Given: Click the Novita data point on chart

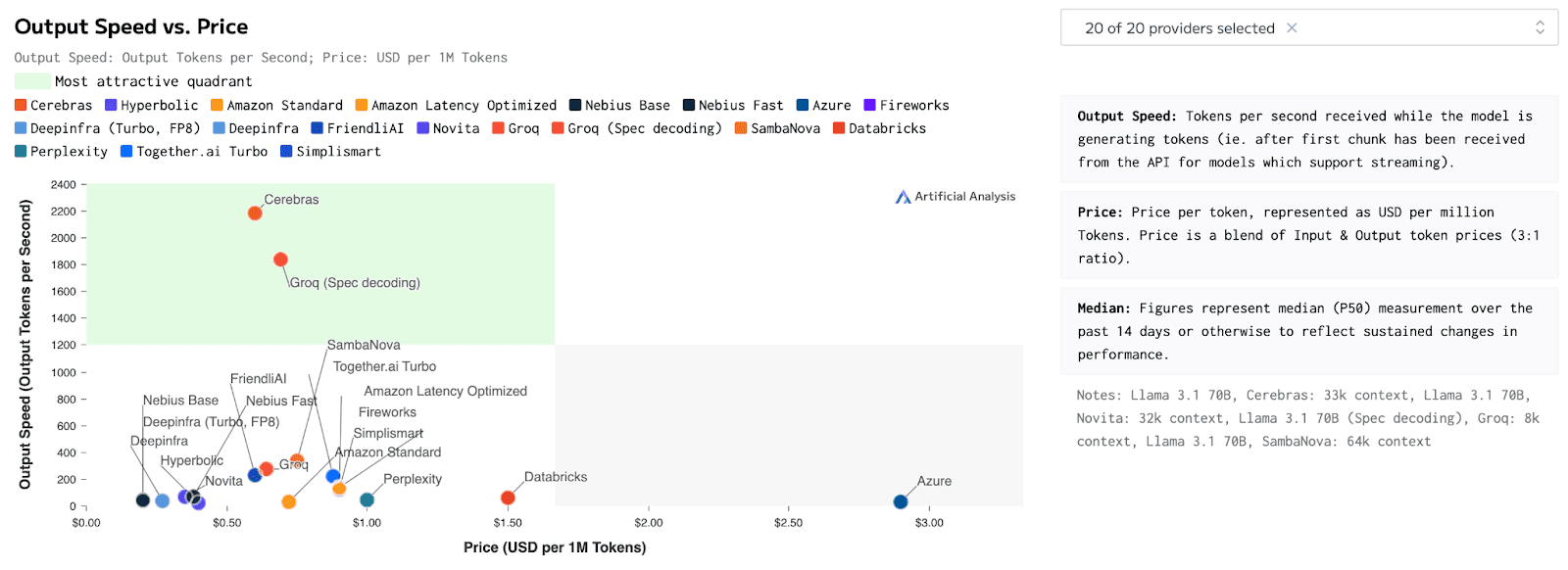Looking at the screenshot, I should tap(199, 503).
